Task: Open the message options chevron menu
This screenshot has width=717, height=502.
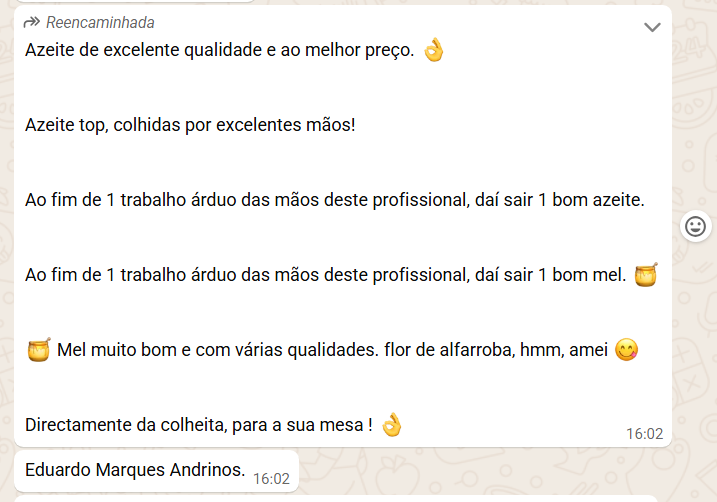Action: 652,27
